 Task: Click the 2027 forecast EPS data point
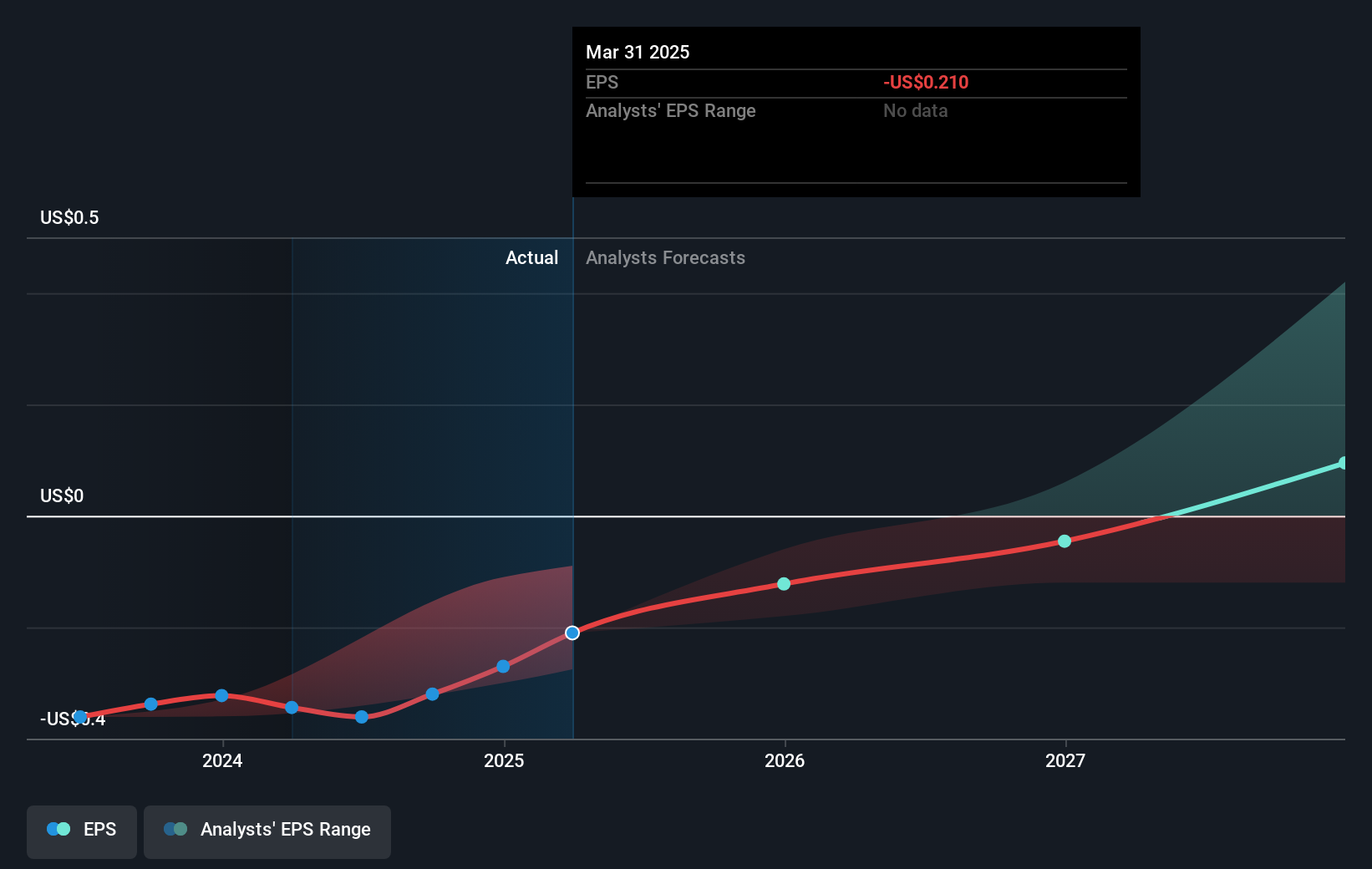pos(1065,541)
